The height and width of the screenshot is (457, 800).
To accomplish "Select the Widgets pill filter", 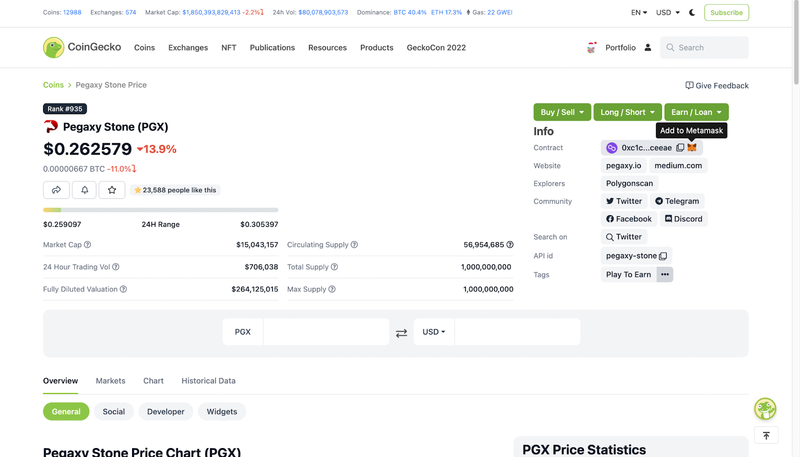I will tap(222, 412).
